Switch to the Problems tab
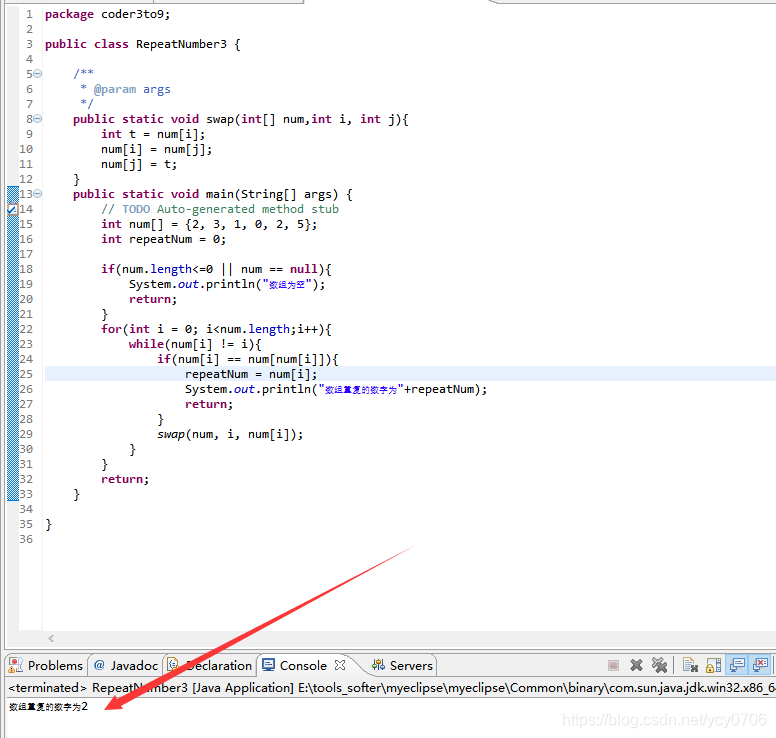This screenshot has width=776, height=738. 46,665
